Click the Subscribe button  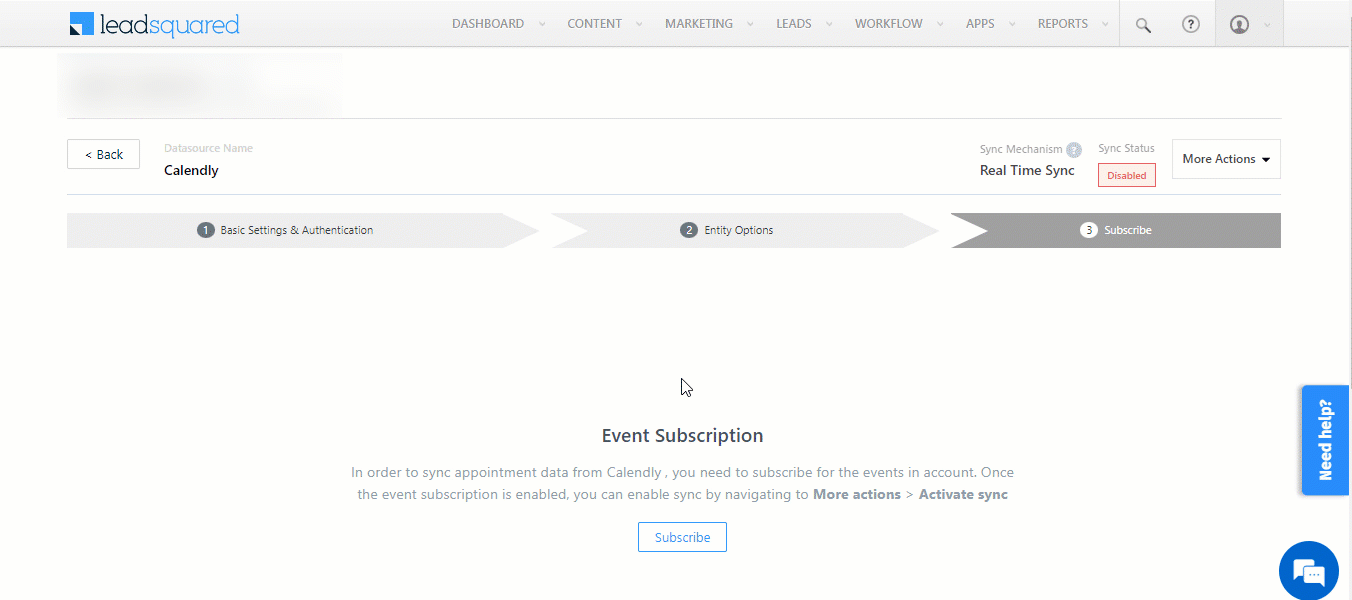tap(682, 537)
